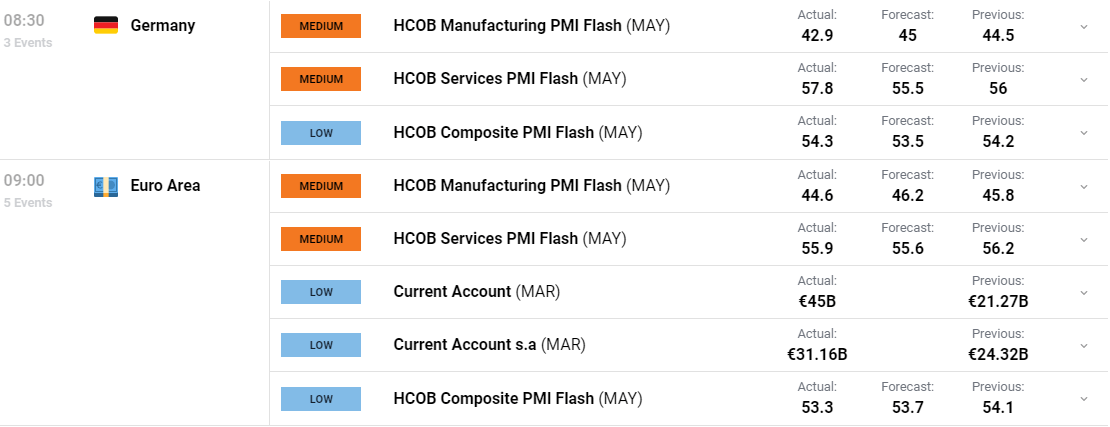Select the Germany country label
Viewport: 1110px width, 427px height.
163,25
